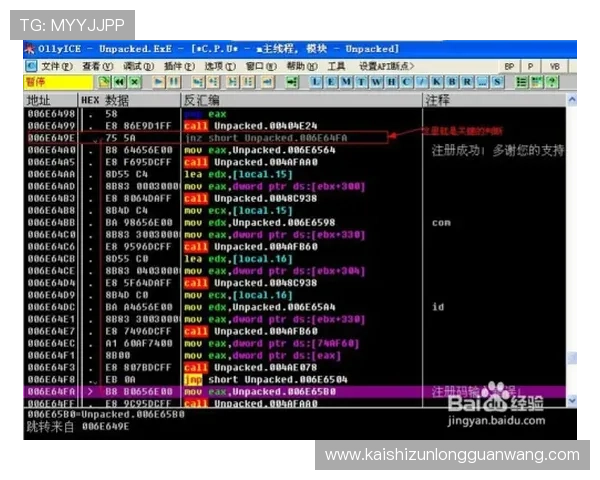Screen dimensions: 600x480
Task: Click the VB button
Action: [x=554, y=66]
